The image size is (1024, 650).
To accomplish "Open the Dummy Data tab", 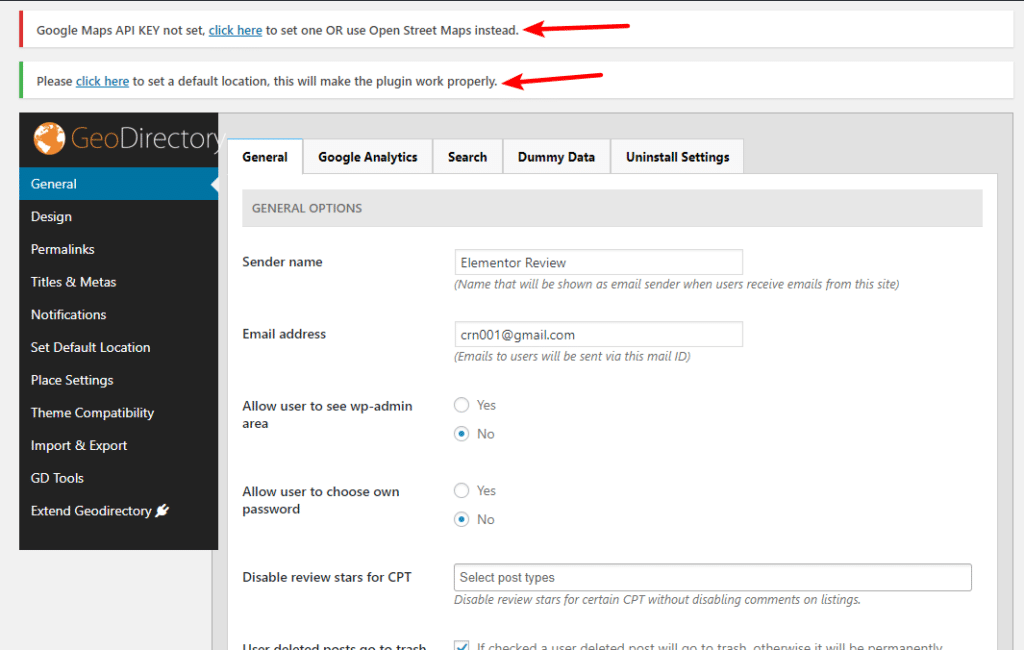I will click(x=556, y=156).
